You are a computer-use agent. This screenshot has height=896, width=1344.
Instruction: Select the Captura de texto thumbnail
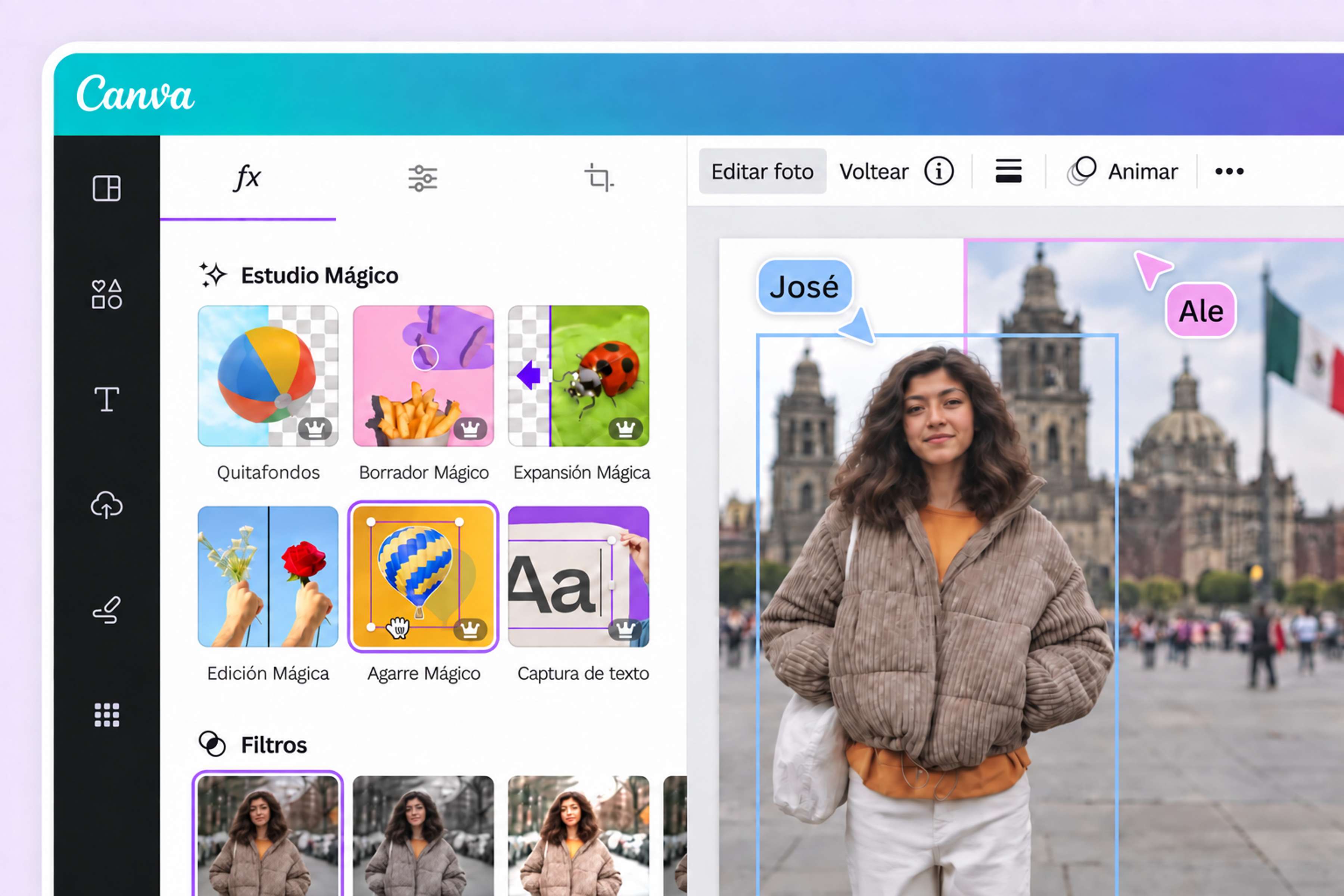pyautogui.click(x=579, y=576)
